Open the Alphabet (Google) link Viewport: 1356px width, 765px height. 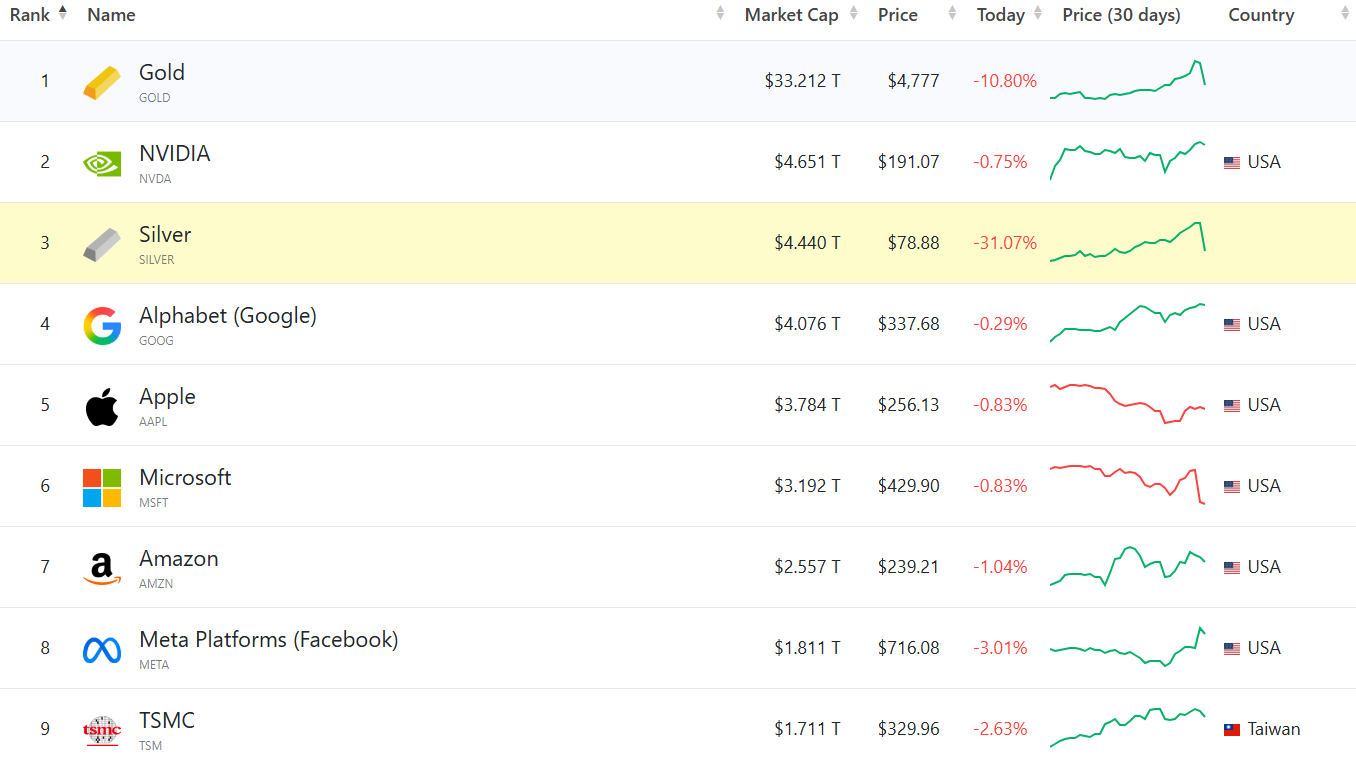227,316
